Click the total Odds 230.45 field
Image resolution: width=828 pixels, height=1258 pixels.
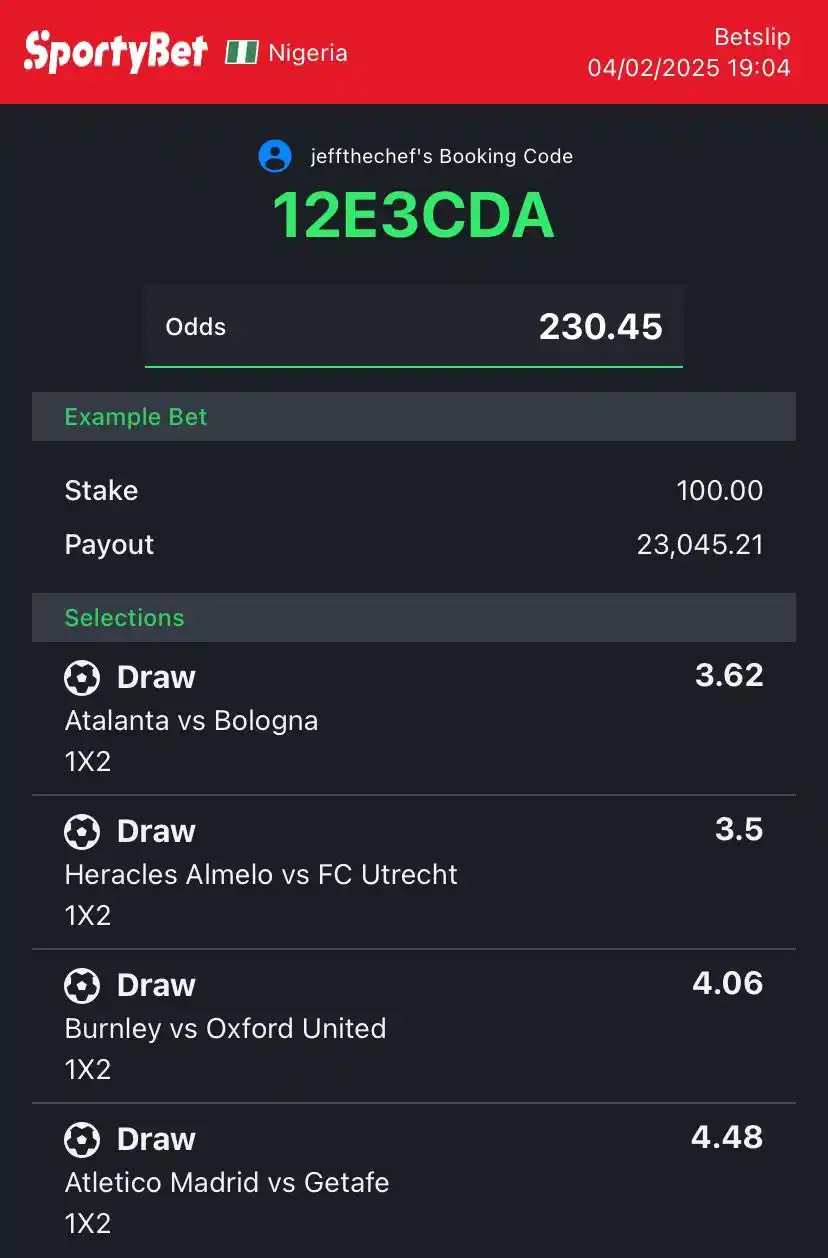pos(414,327)
